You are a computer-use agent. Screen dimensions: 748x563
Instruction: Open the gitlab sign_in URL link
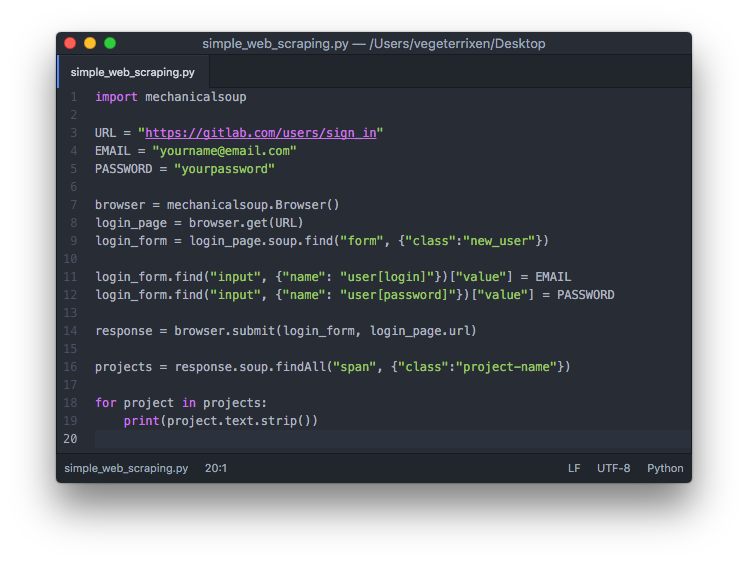point(260,133)
